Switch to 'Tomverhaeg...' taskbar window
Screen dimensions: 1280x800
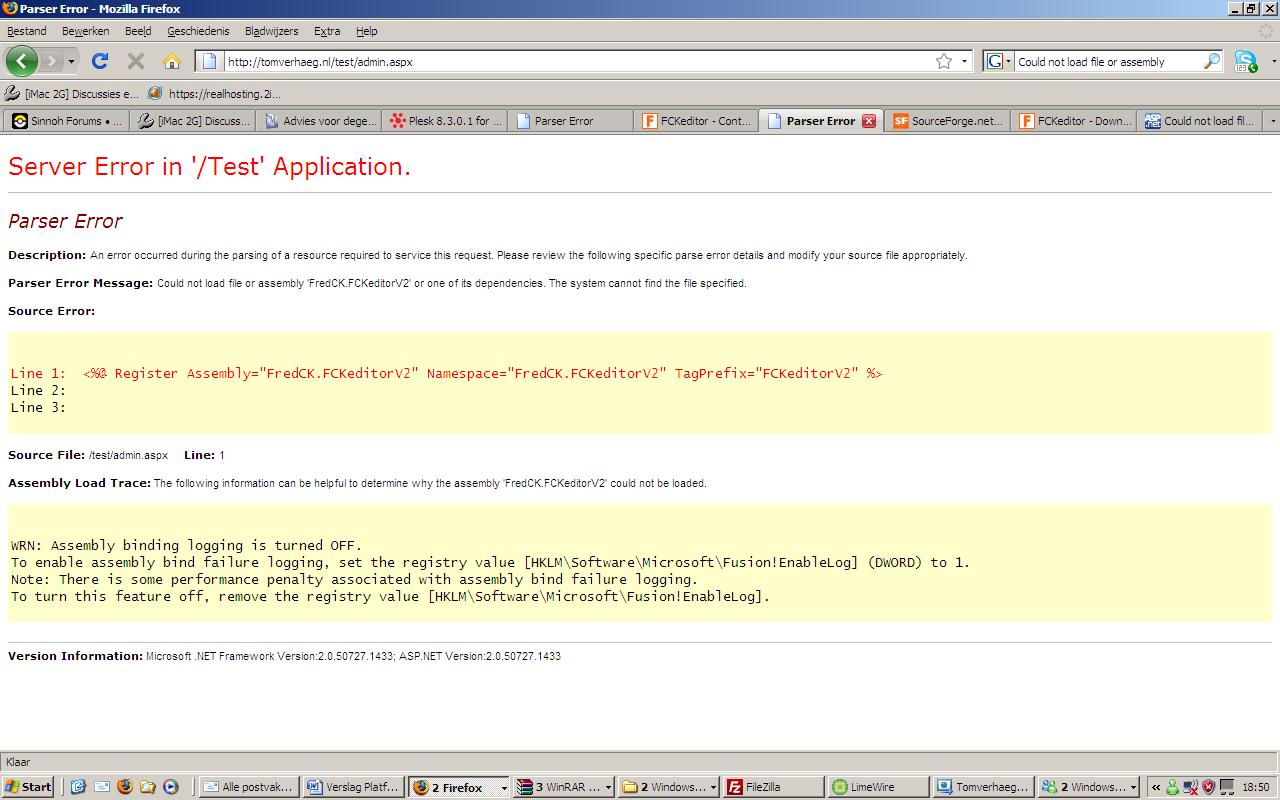click(x=984, y=787)
